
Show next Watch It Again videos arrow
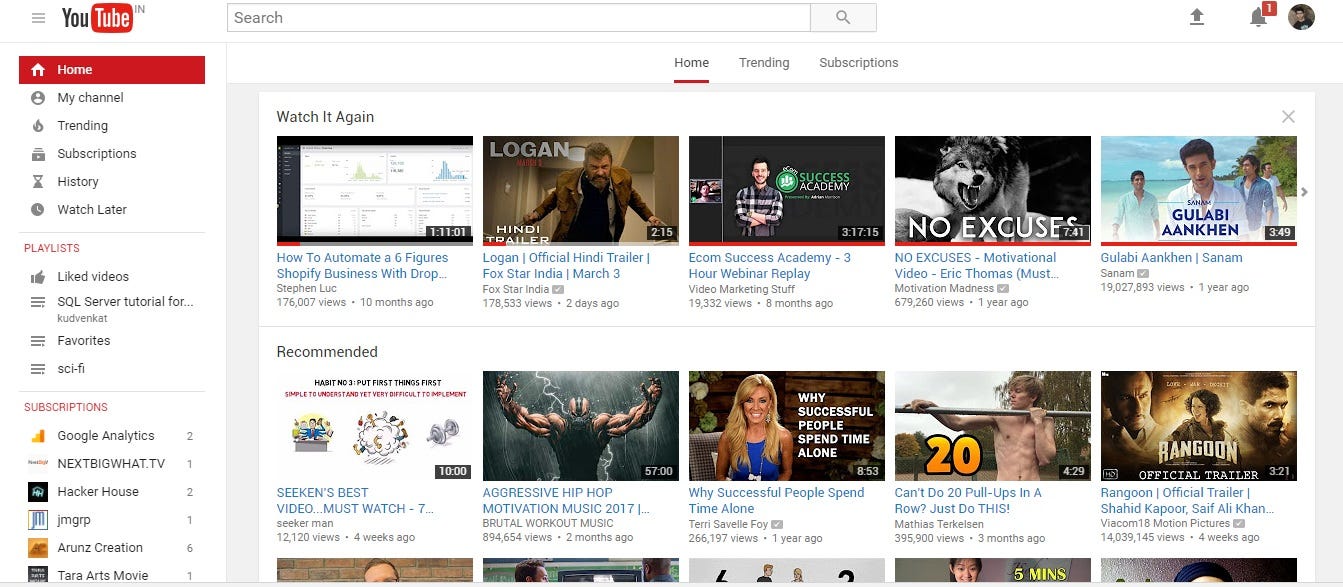[1304, 192]
